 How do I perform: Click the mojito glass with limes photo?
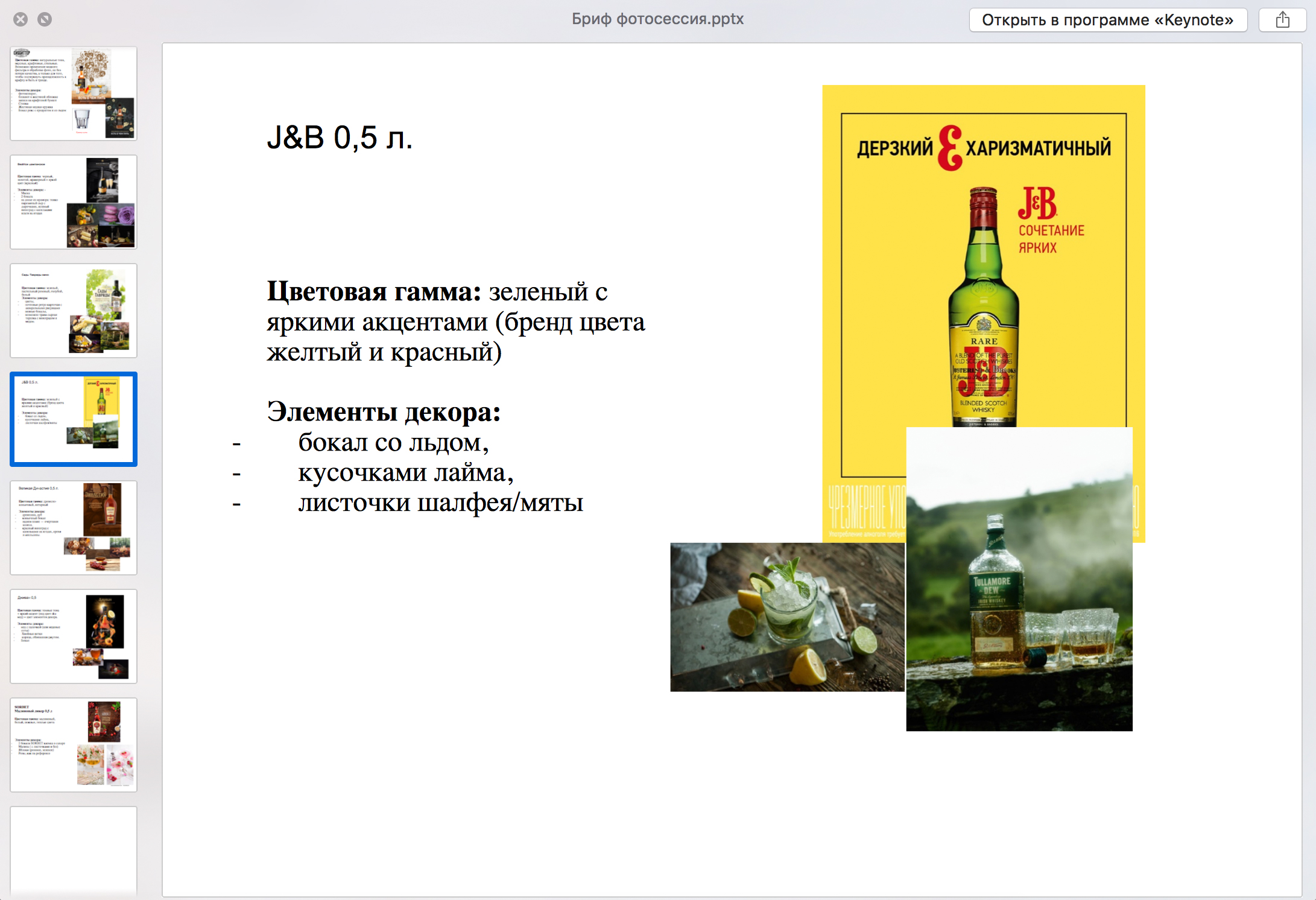coord(788,616)
